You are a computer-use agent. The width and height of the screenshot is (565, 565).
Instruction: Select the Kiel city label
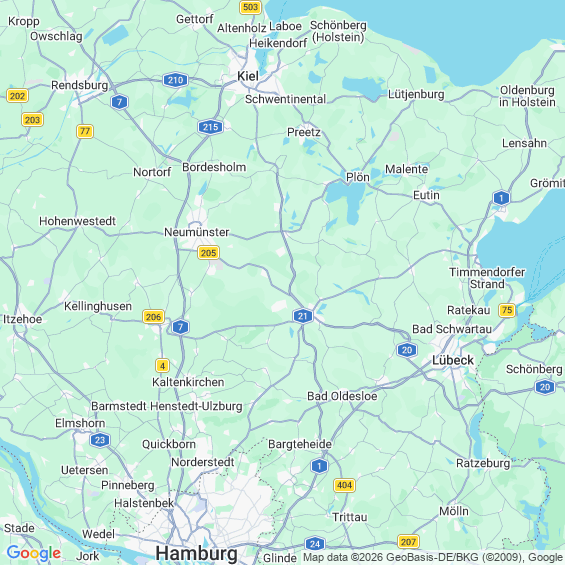(x=248, y=76)
